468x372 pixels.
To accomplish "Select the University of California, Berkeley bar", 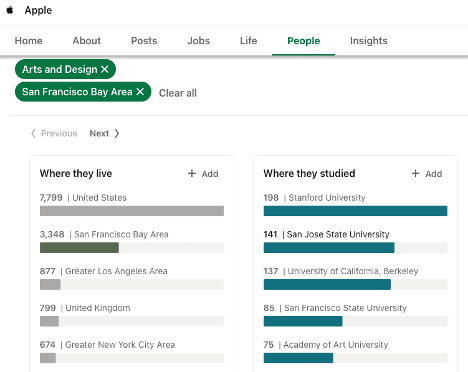I will 355,284.
